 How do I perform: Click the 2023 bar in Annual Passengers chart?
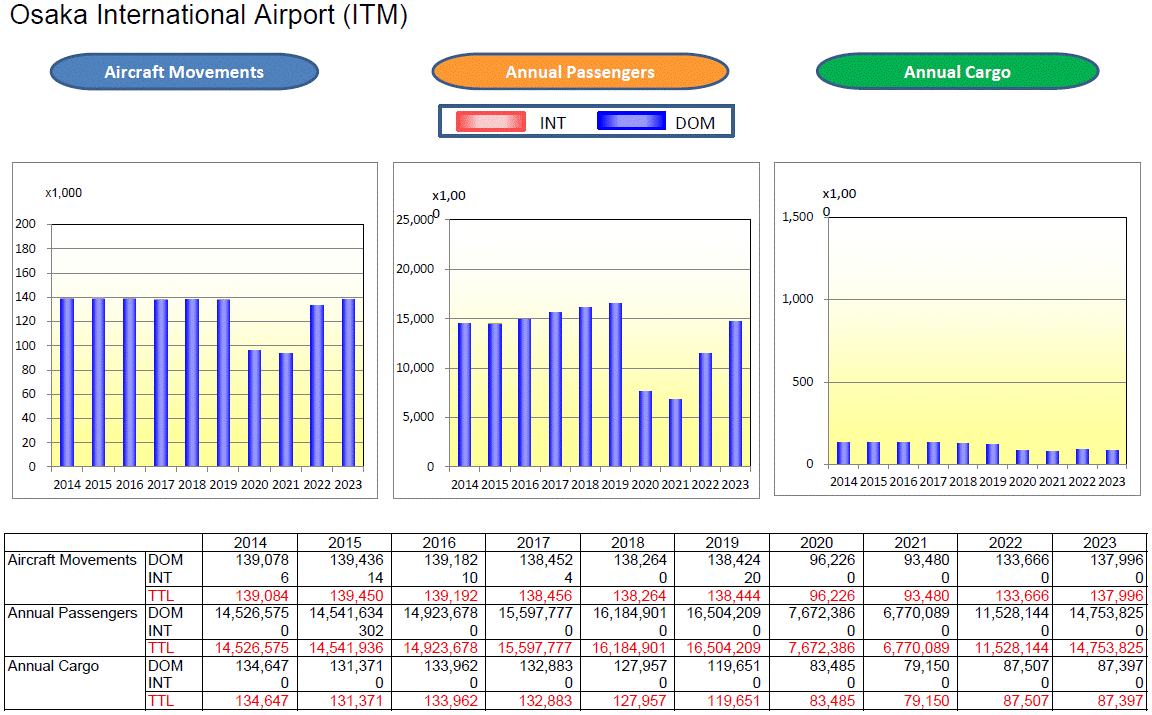pyautogui.click(x=735, y=394)
